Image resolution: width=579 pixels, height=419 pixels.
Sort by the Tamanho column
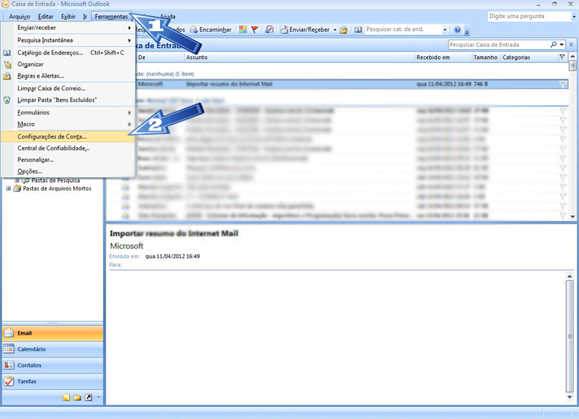coord(486,57)
